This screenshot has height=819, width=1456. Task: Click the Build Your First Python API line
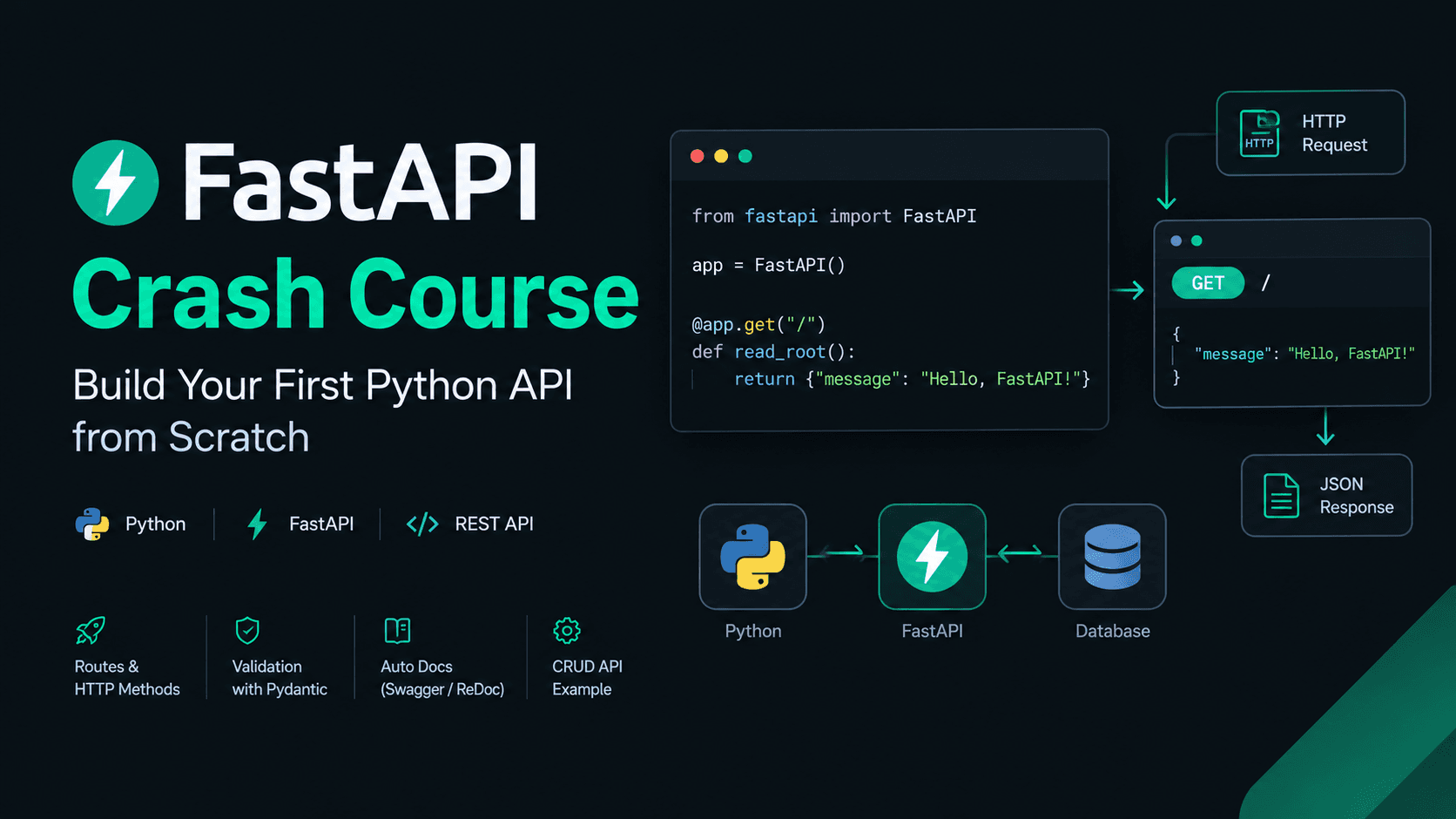(x=322, y=385)
